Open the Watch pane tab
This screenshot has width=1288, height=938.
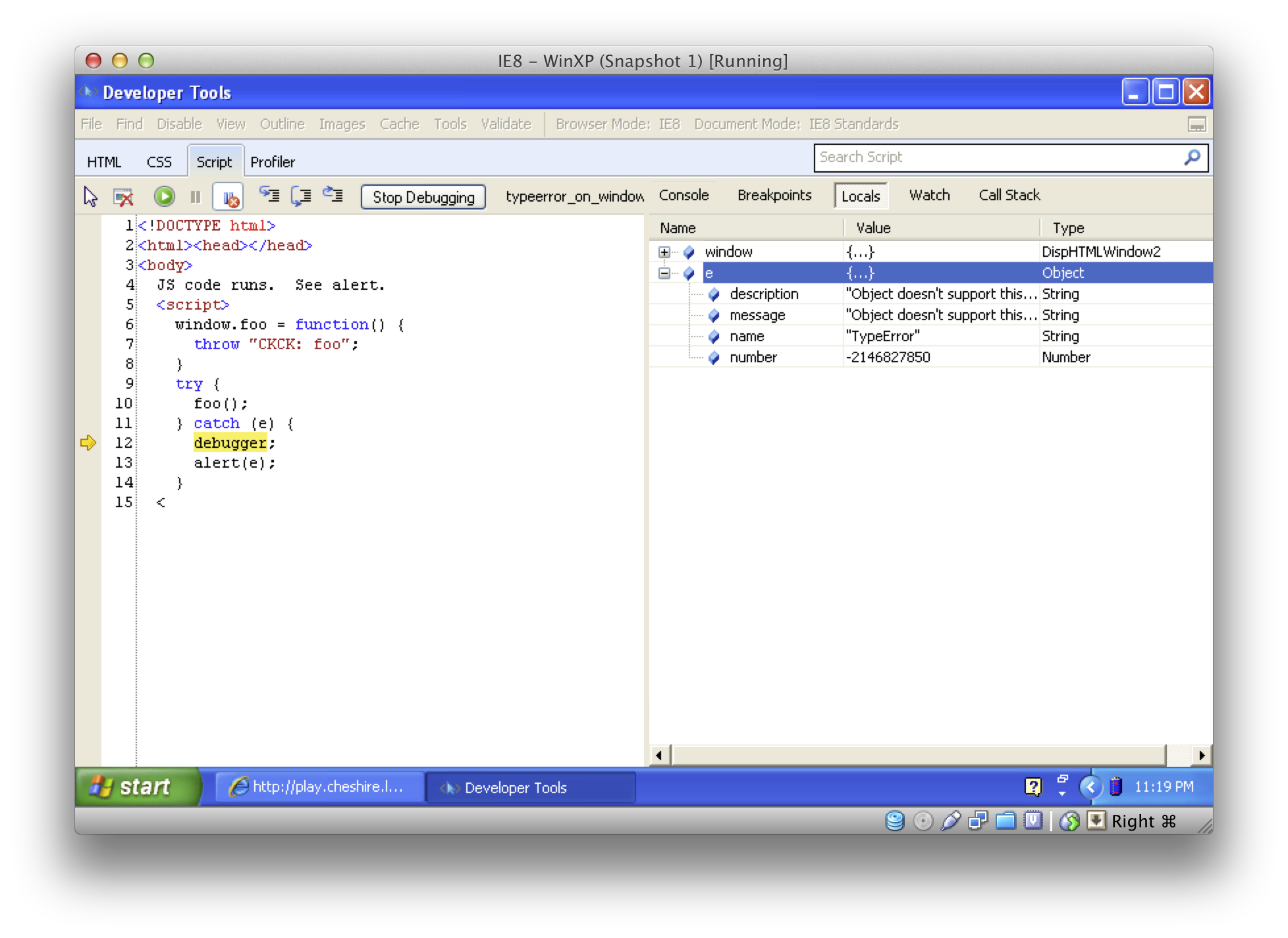(x=930, y=196)
